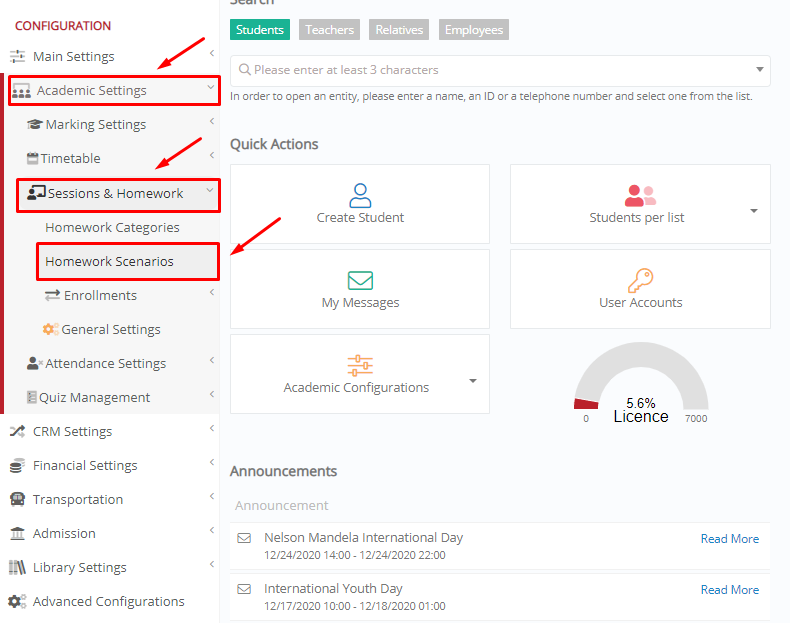790x623 pixels.
Task: Collapse the Sessions & Homework chevron
Action: pos(210,190)
